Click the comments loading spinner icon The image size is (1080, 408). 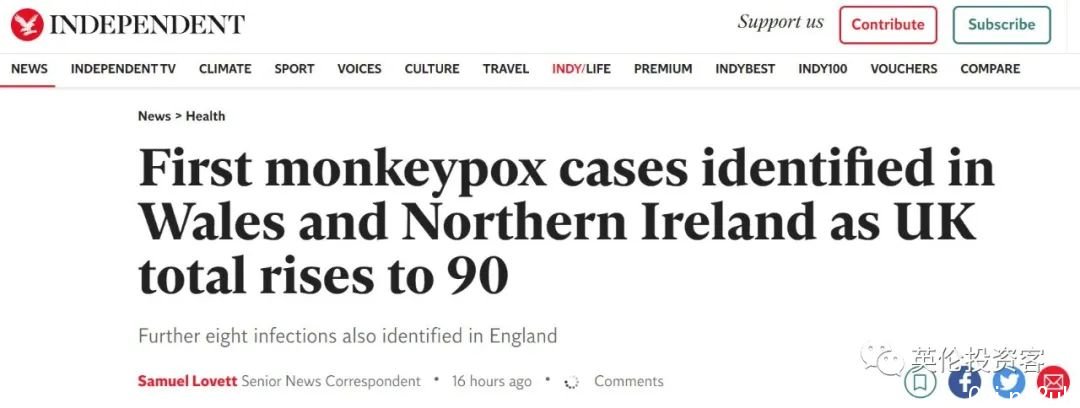pos(570,382)
